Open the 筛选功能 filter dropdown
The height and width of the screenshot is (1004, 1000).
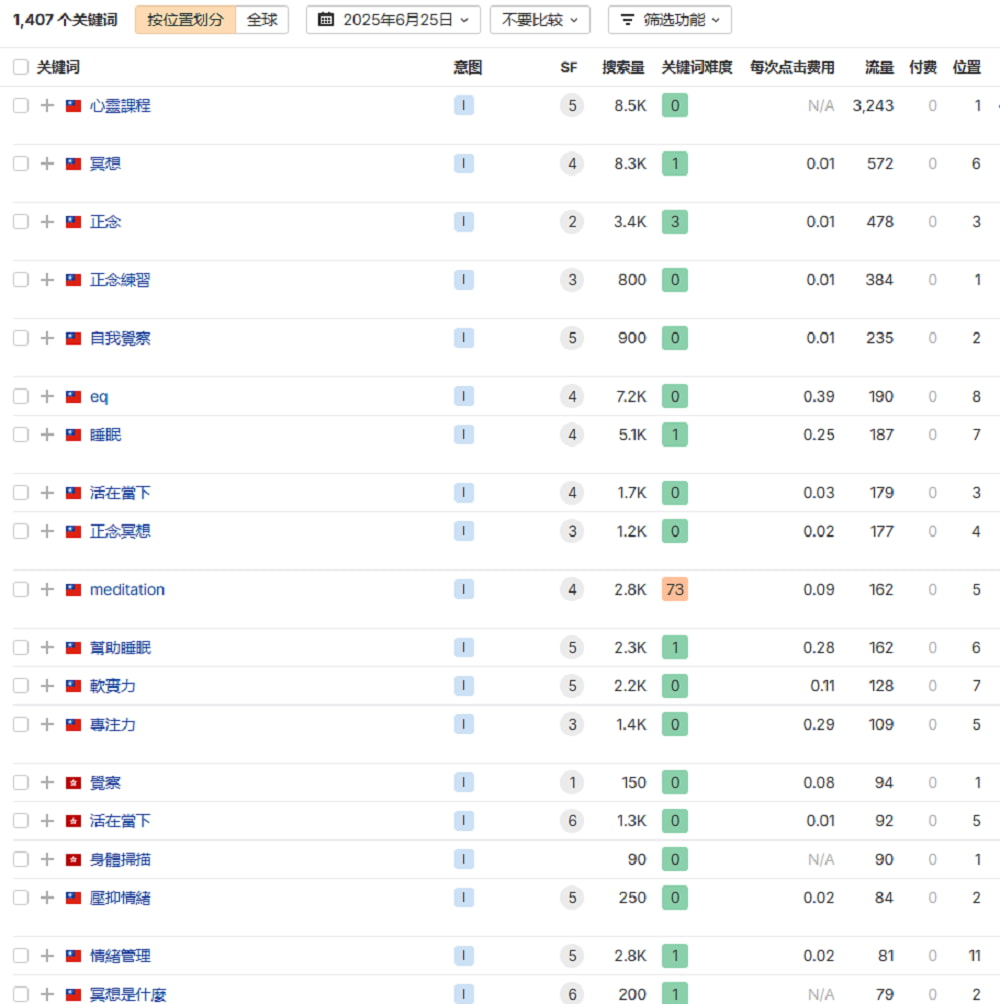[670, 20]
